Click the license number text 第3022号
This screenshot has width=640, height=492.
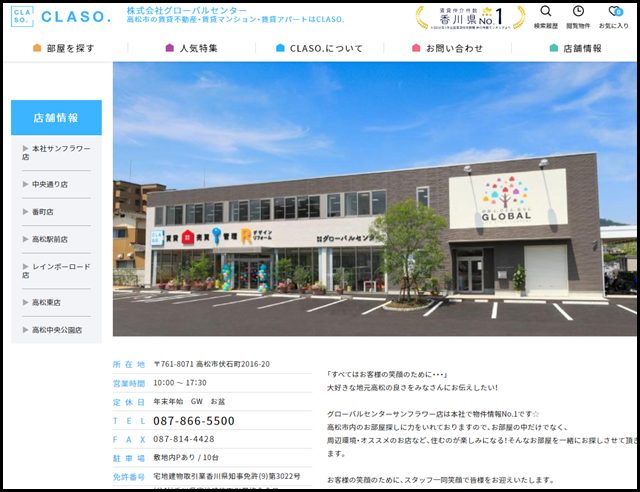tap(280, 476)
